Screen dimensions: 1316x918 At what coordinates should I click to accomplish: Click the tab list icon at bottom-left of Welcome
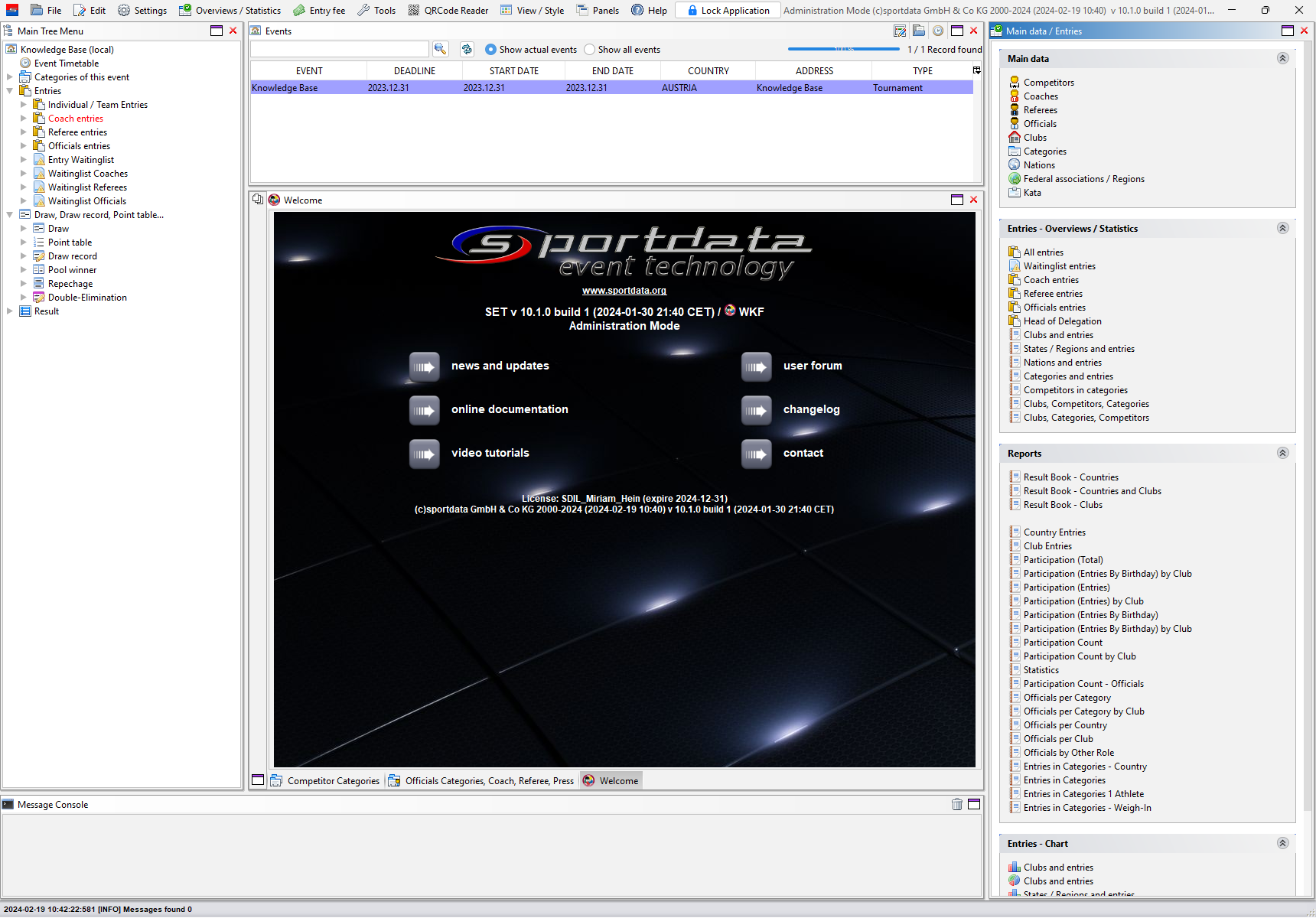point(258,780)
